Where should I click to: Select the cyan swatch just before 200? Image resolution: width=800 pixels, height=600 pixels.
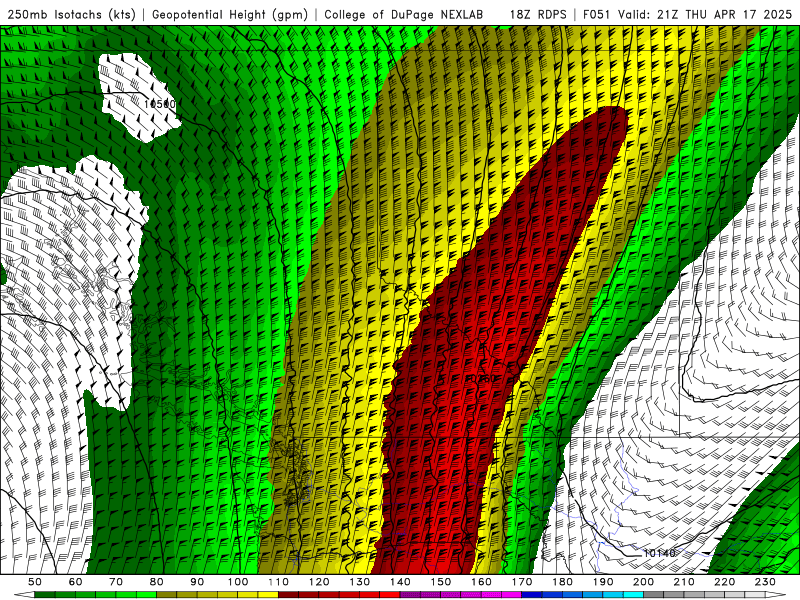(x=633, y=595)
